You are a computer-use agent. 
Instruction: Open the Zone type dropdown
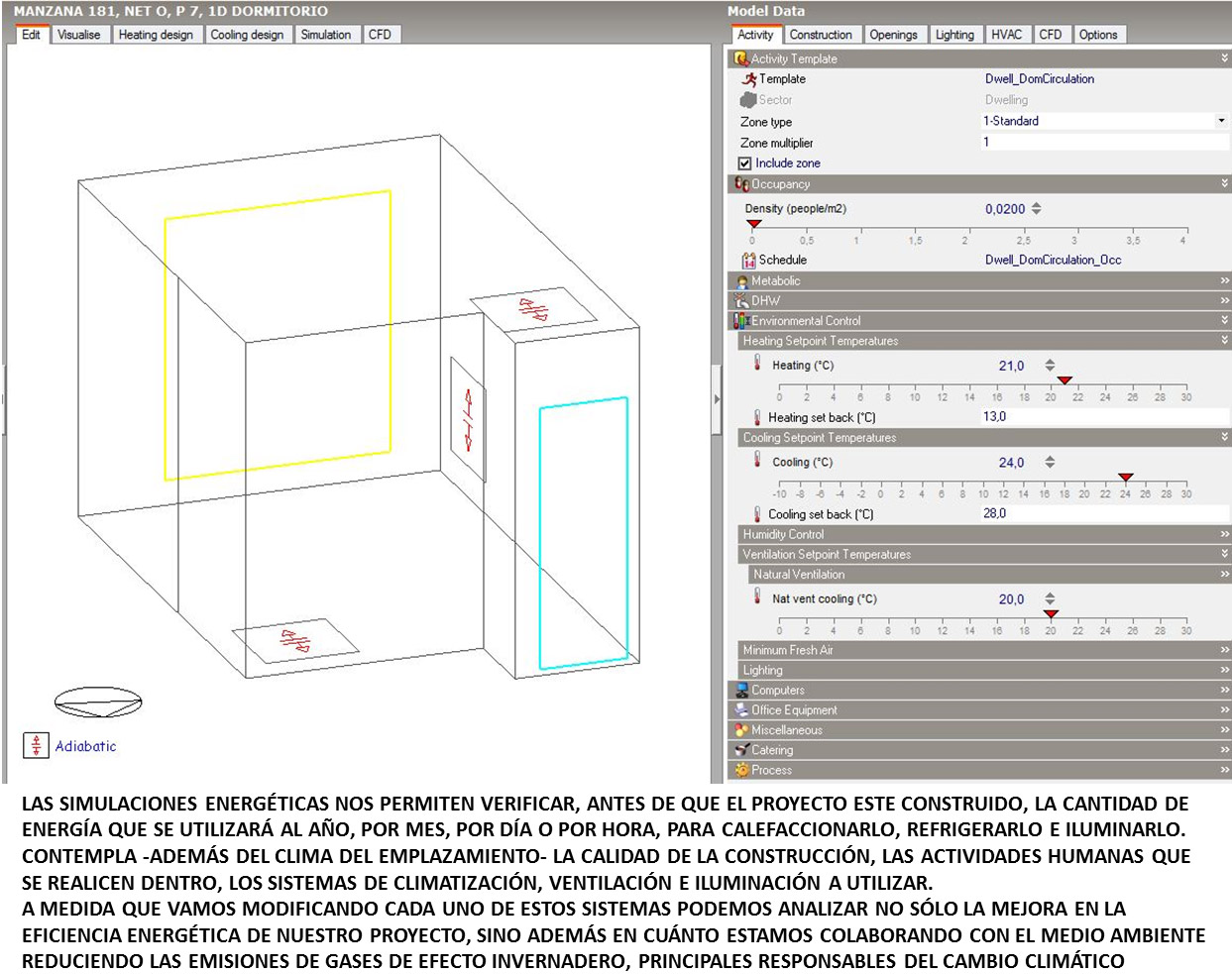pos(1221,121)
